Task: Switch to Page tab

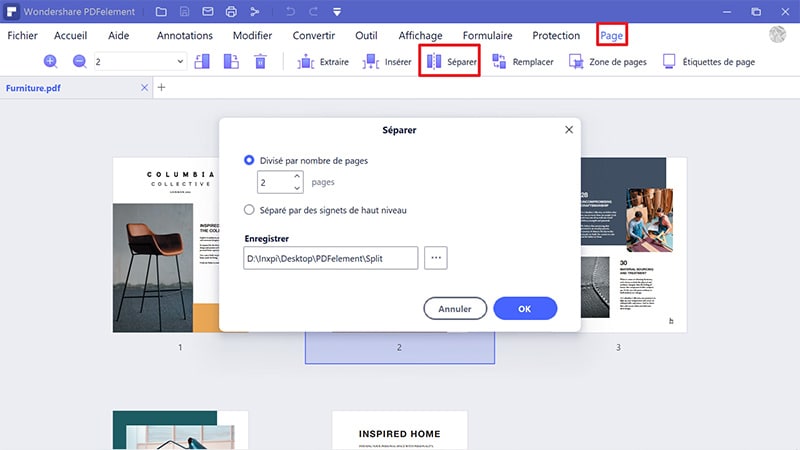Action: [612, 35]
